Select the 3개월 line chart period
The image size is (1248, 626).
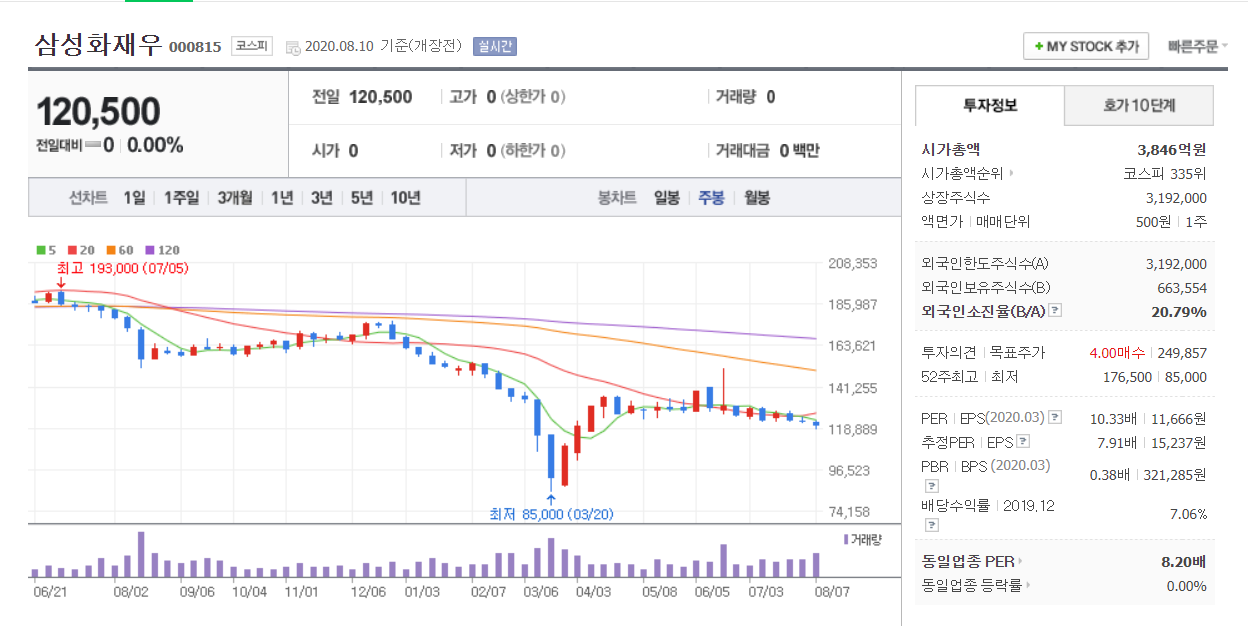click(x=235, y=198)
